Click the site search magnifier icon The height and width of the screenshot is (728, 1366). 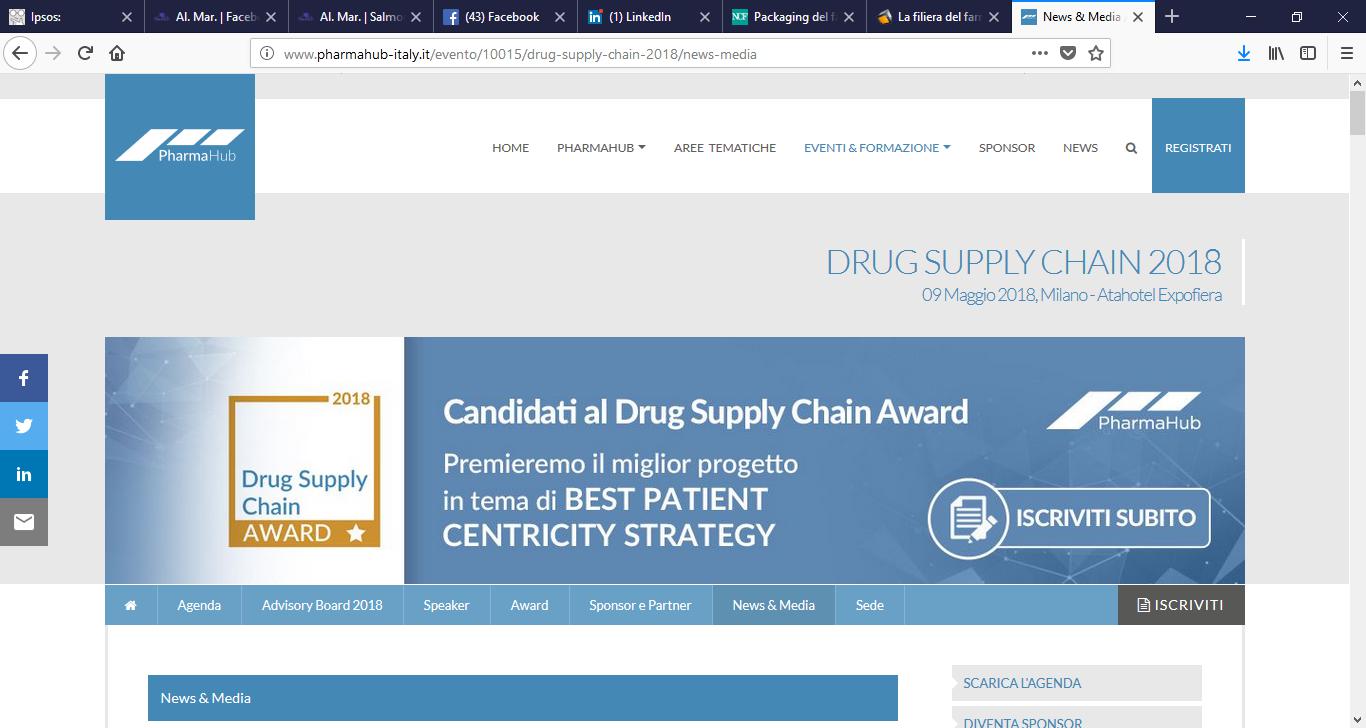tap(1131, 147)
